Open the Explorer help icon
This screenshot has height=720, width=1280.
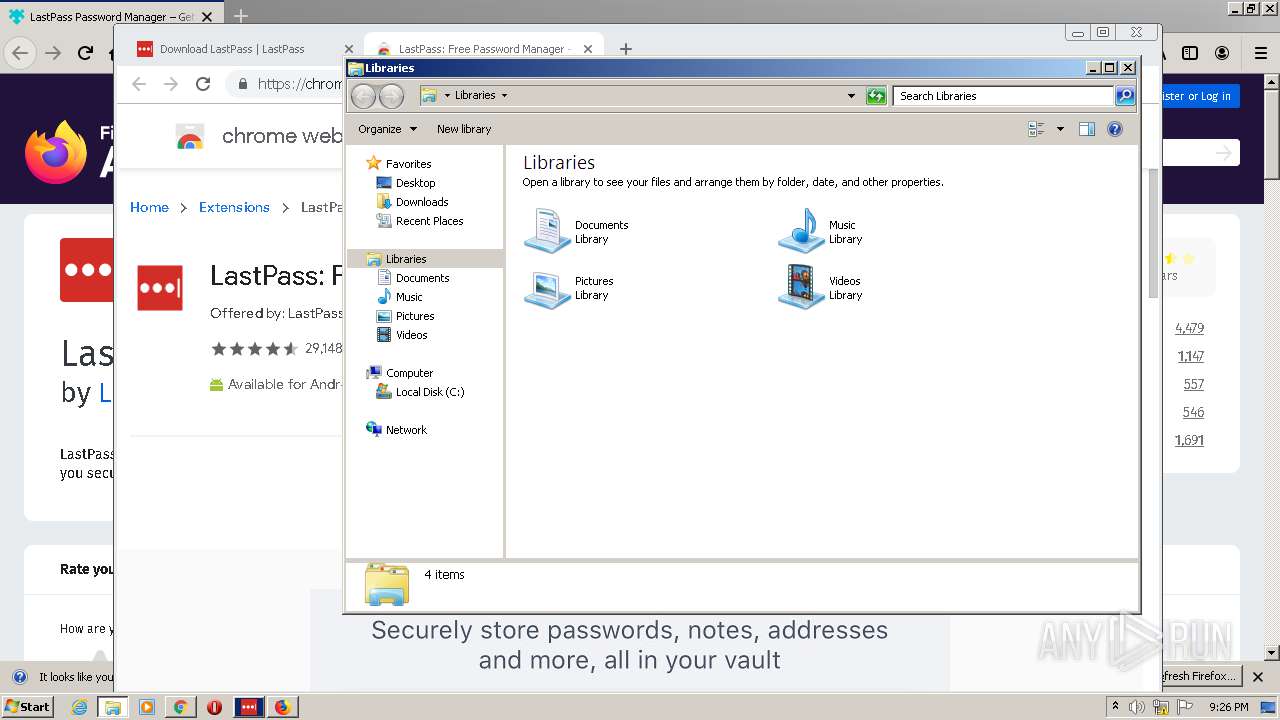pyautogui.click(x=1115, y=129)
